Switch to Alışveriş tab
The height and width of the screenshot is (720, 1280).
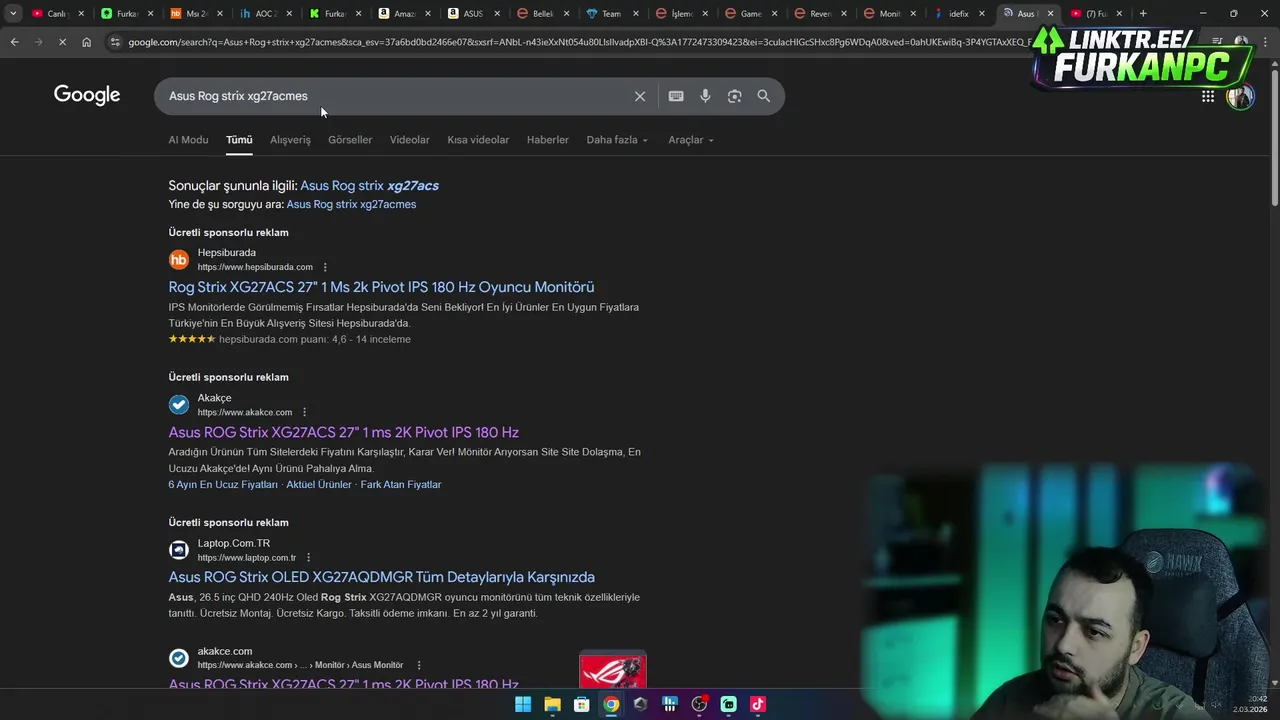coord(290,140)
